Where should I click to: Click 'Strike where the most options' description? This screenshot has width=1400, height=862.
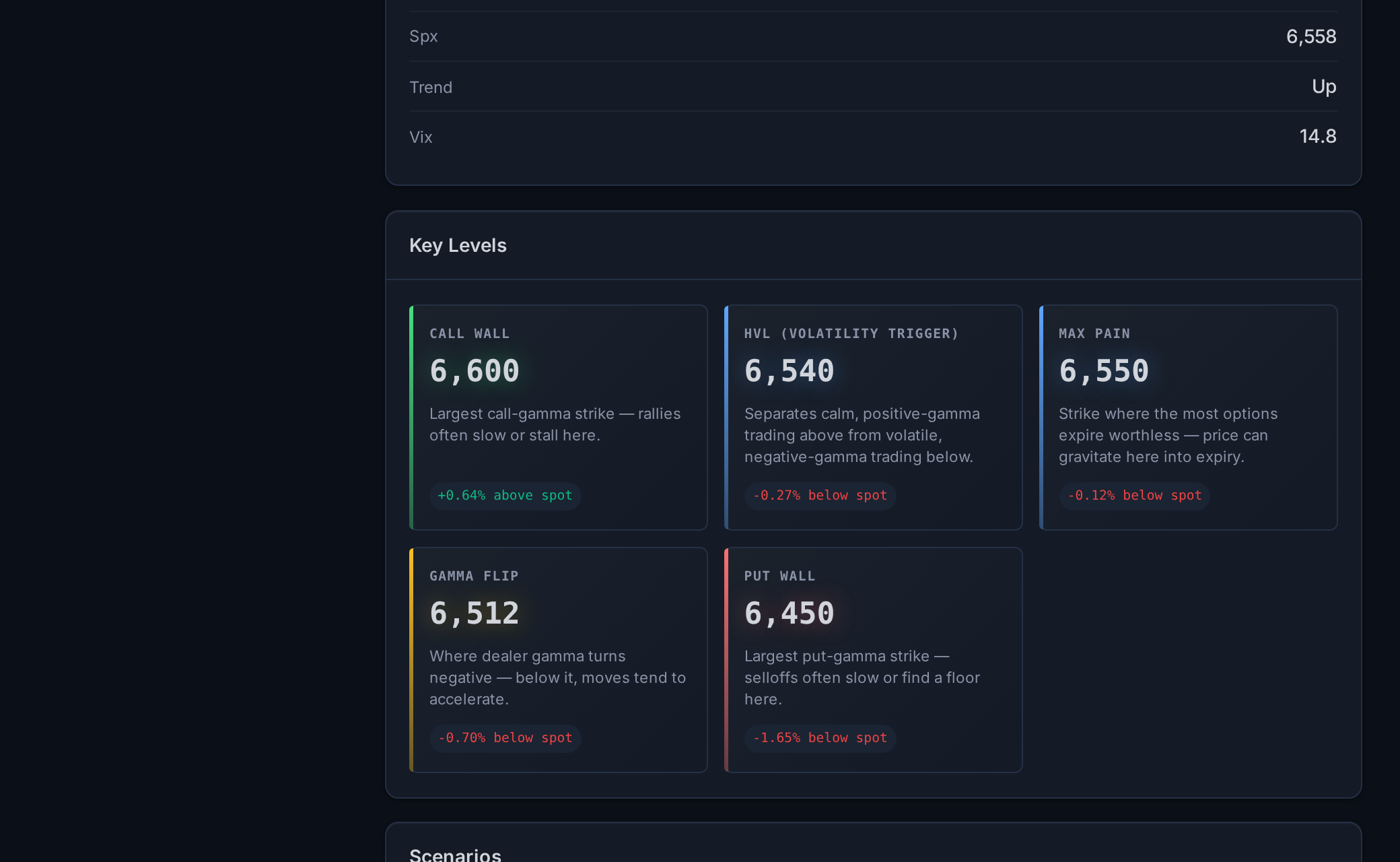[x=1168, y=435]
